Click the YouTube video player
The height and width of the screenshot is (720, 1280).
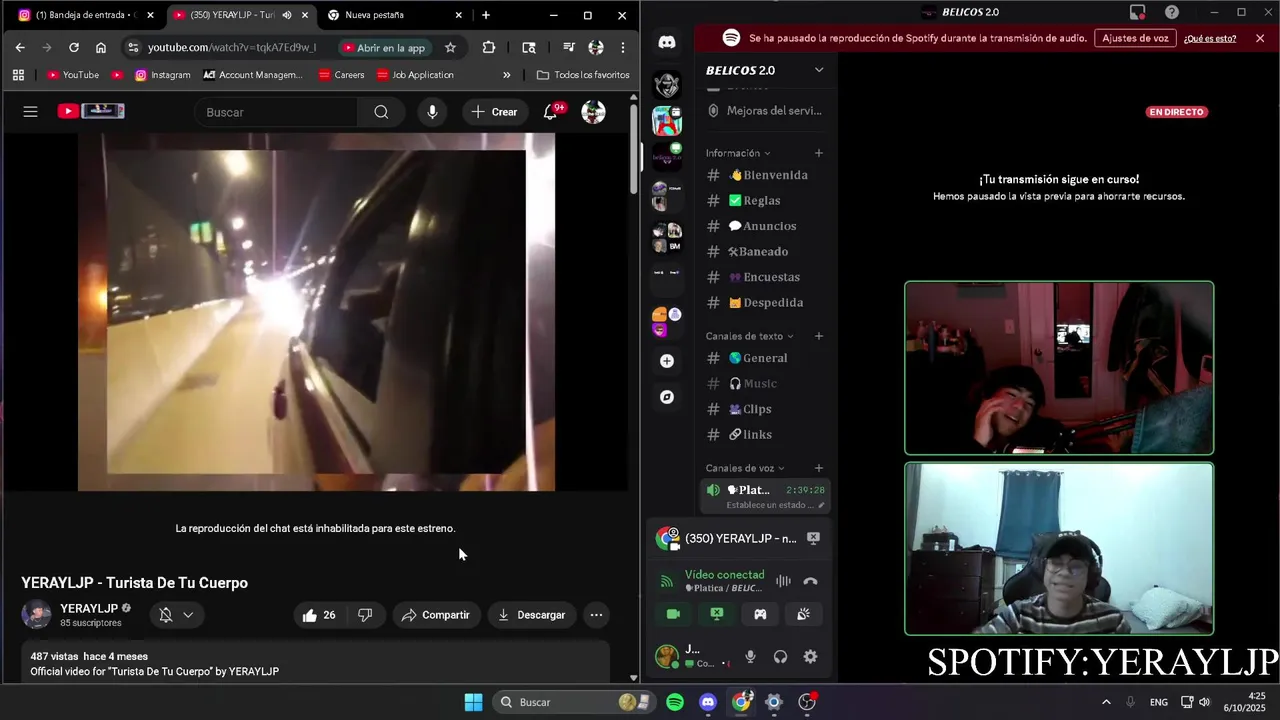click(x=316, y=312)
